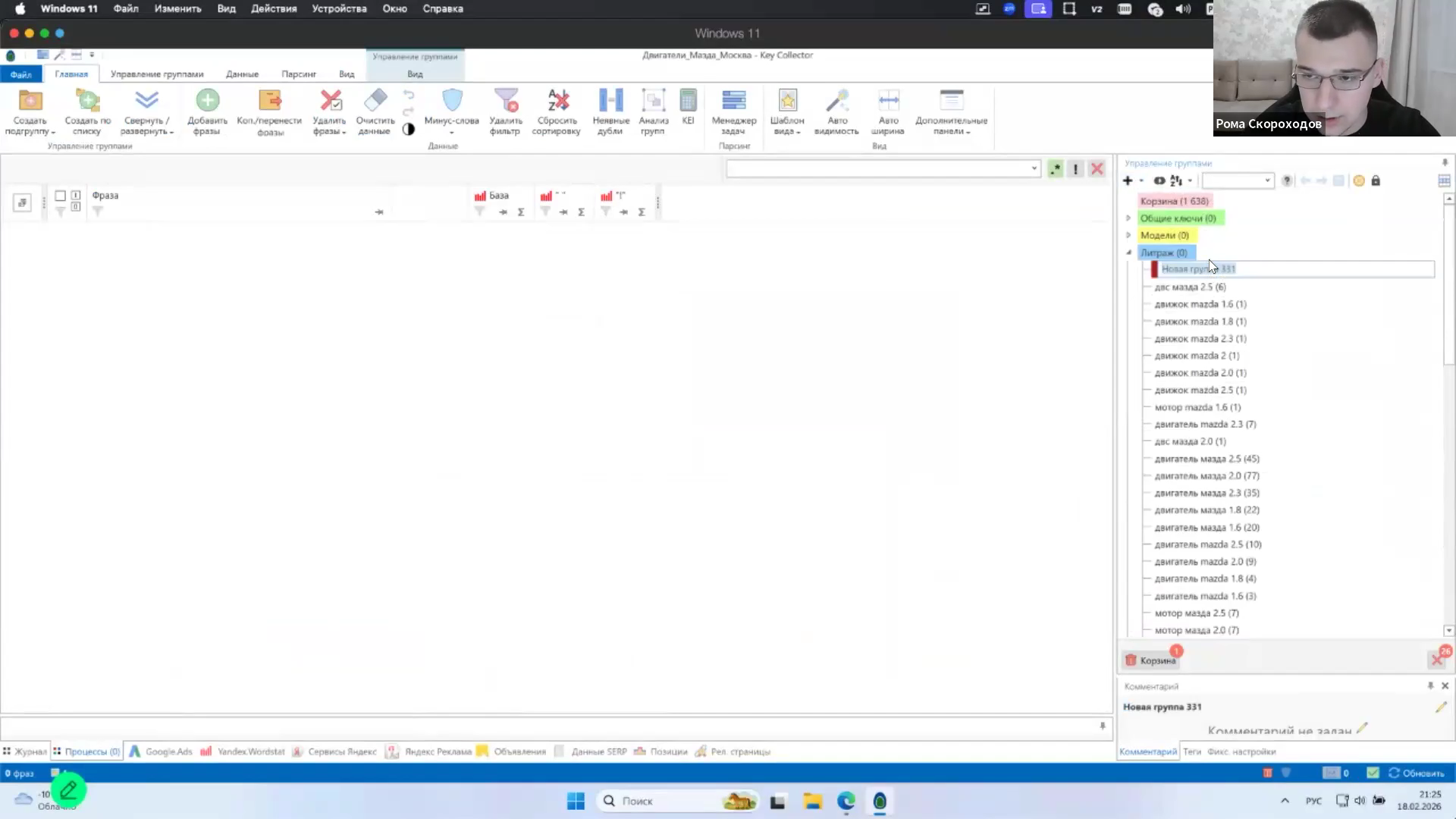Select the двигатель мазда 2.0 (77) group

pyautogui.click(x=1207, y=475)
